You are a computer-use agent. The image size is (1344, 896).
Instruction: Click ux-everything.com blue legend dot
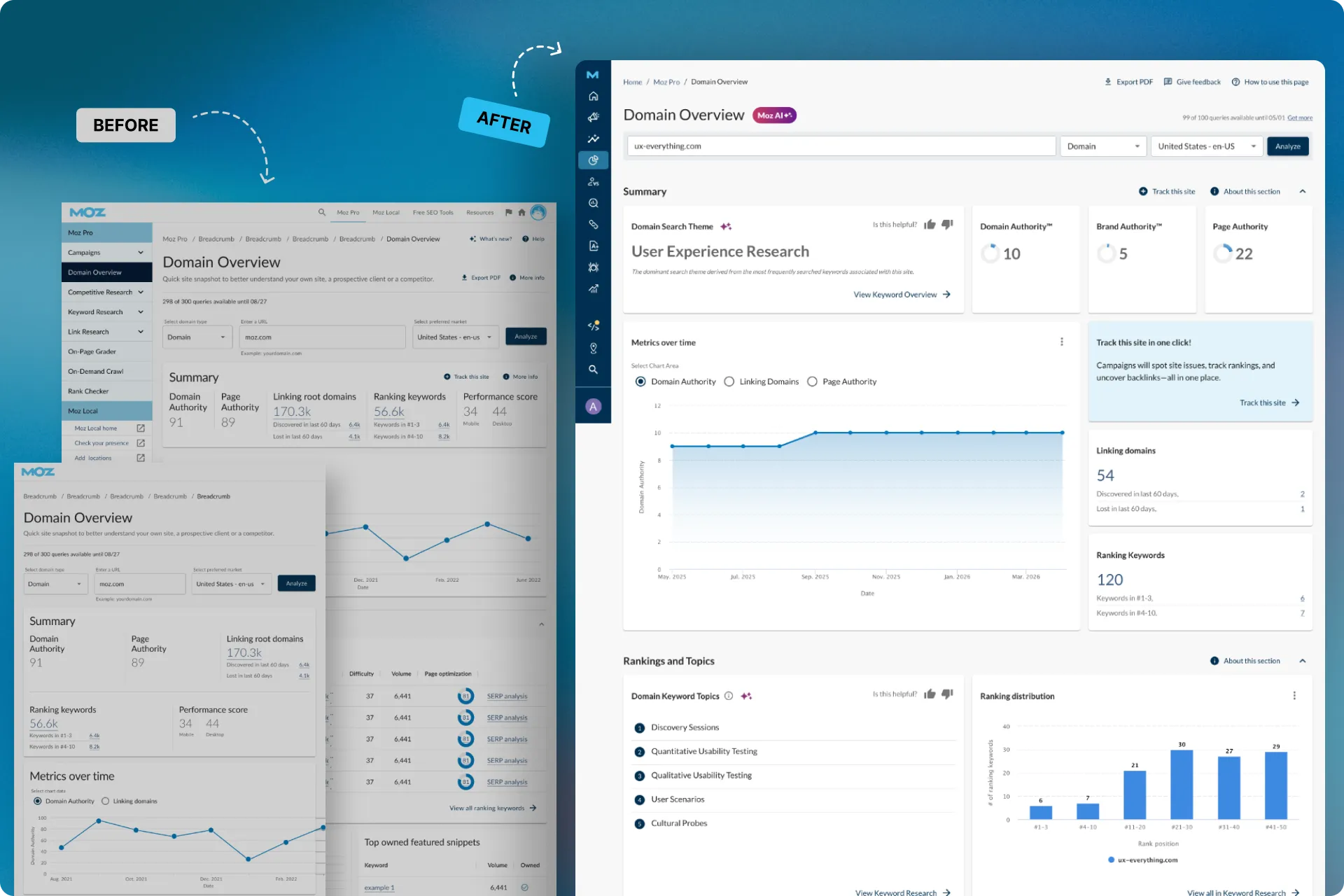point(1111,860)
